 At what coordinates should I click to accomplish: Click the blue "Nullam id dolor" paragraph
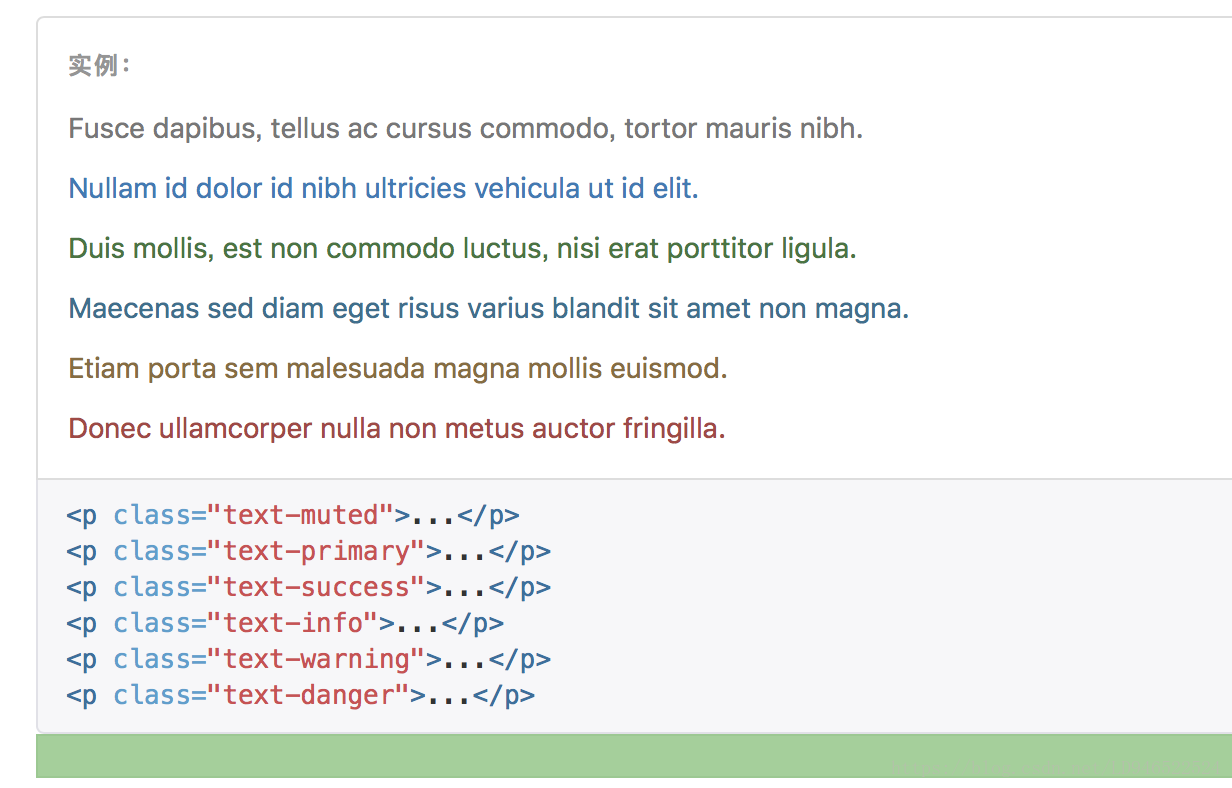pos(383,188)
